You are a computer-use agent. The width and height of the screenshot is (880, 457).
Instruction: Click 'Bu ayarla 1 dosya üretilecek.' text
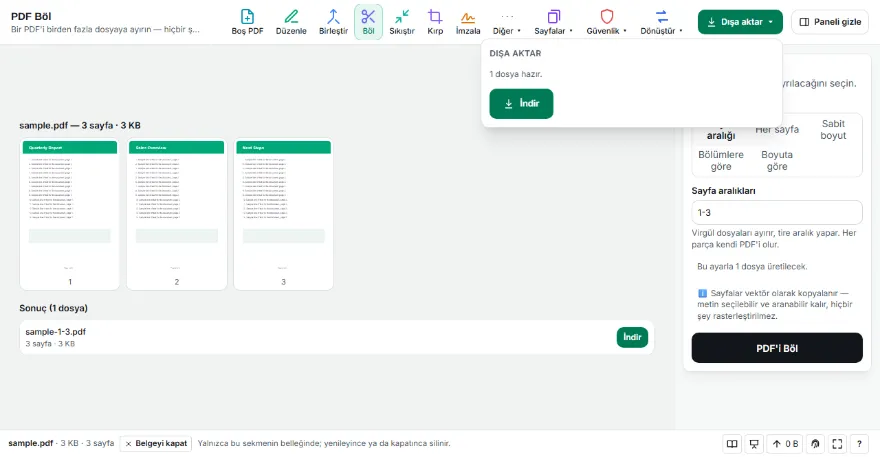(752, 267)
